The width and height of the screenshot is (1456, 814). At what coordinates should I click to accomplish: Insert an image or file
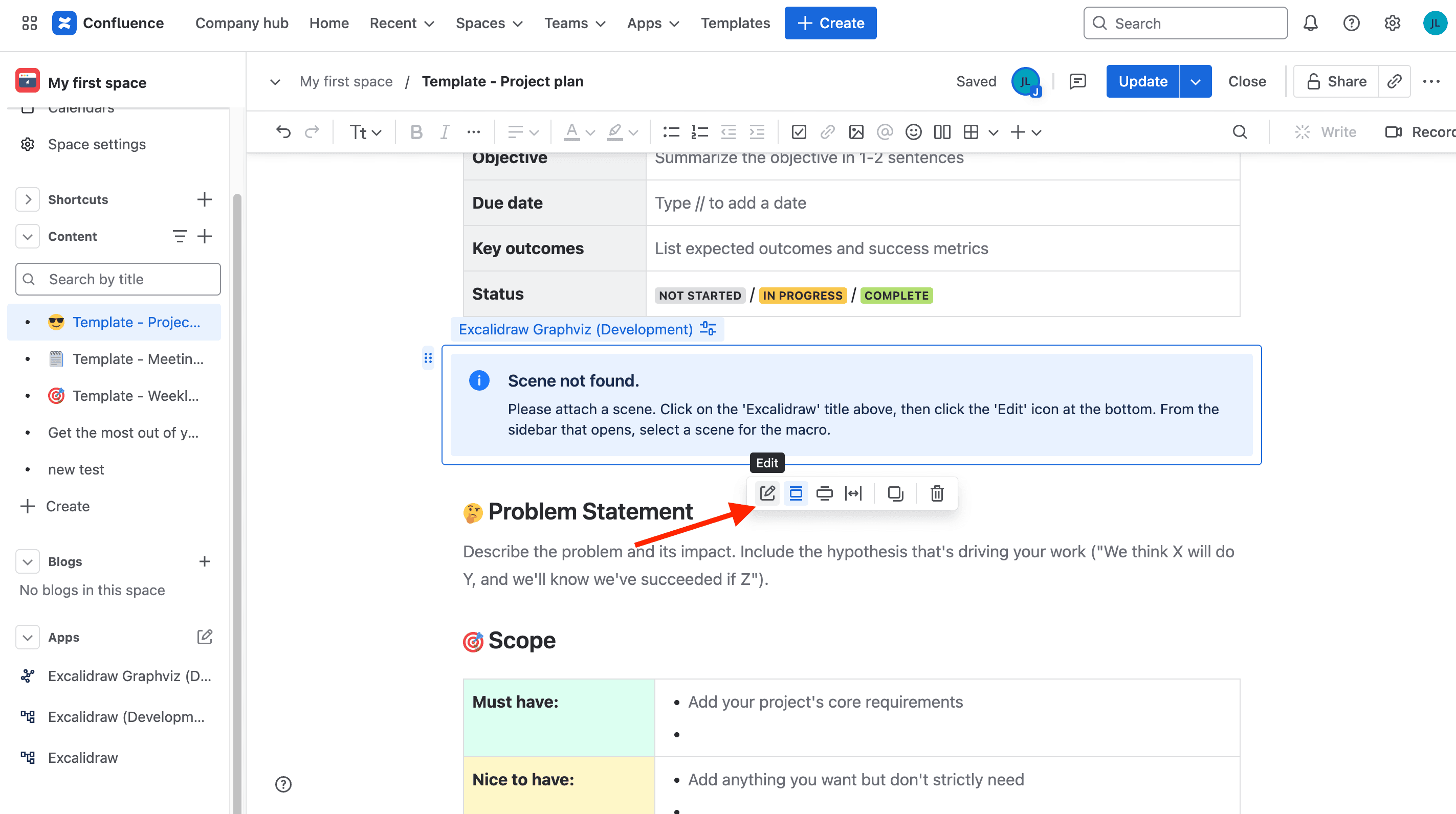[856, 132]
